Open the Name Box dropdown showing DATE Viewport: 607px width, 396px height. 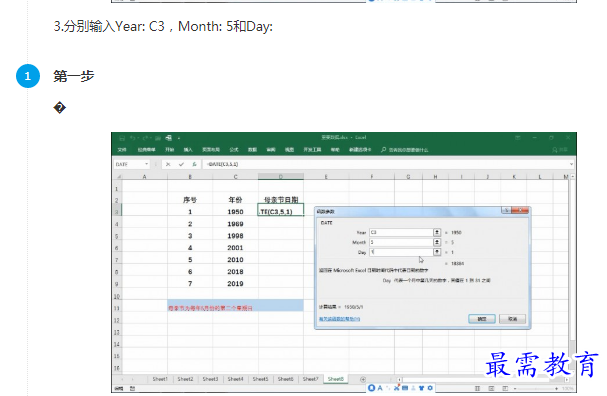coord(146,164)
